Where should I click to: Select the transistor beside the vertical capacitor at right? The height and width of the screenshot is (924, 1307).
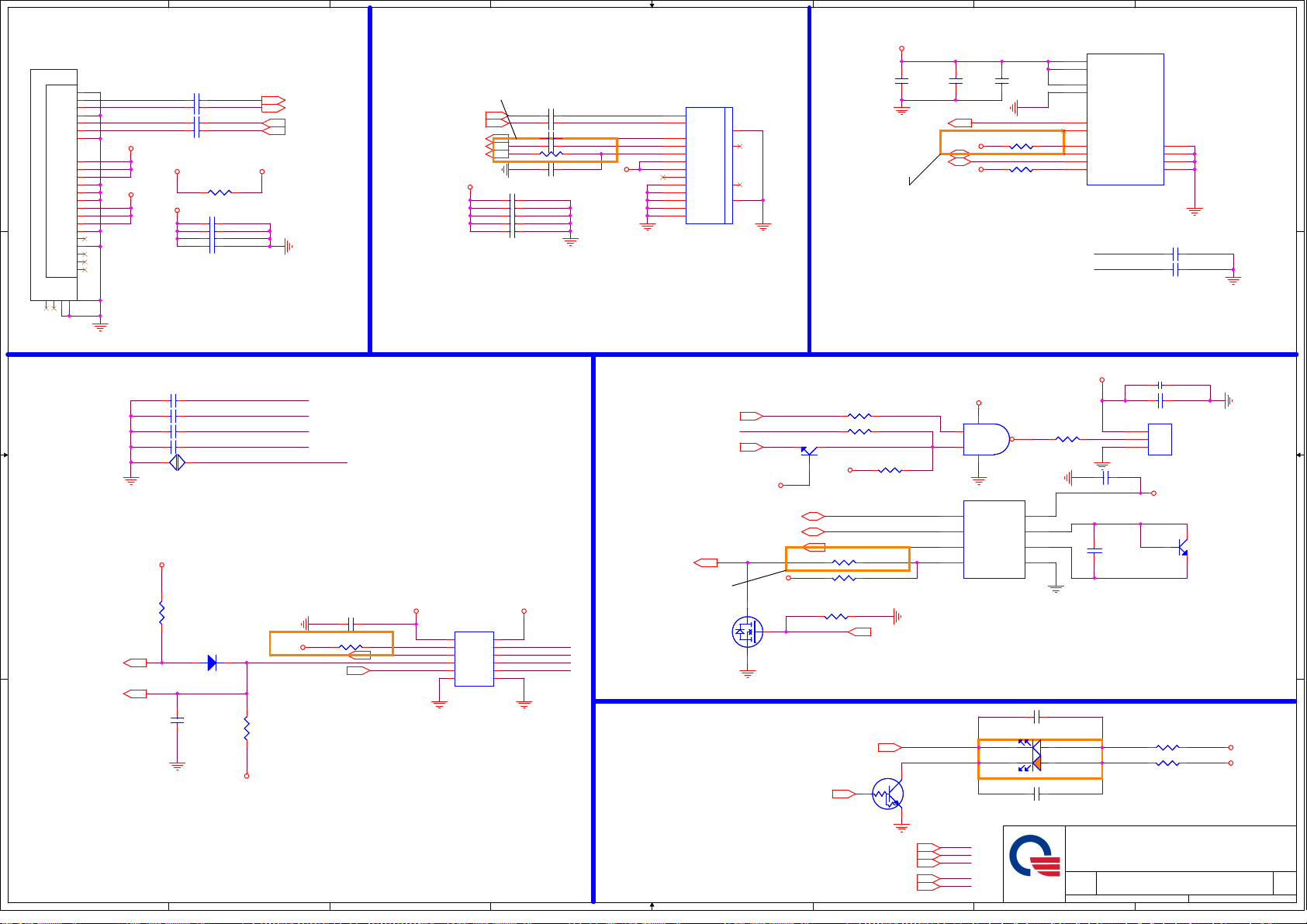[x=1181, y=547]
